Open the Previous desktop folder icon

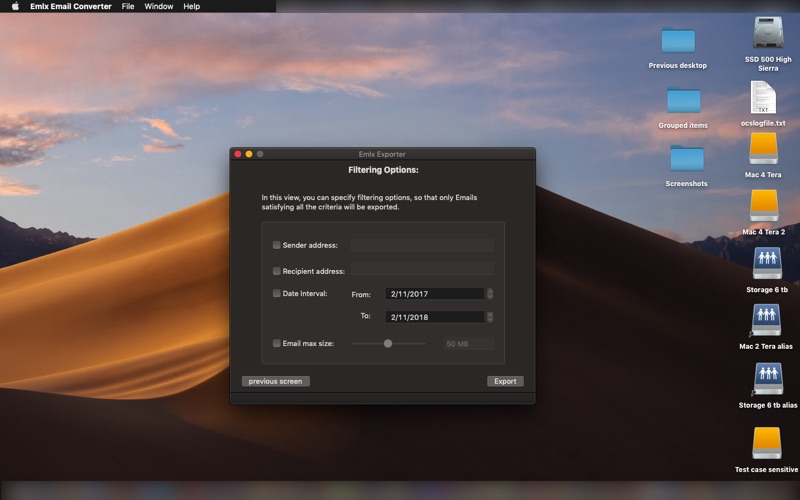(678, 40)
